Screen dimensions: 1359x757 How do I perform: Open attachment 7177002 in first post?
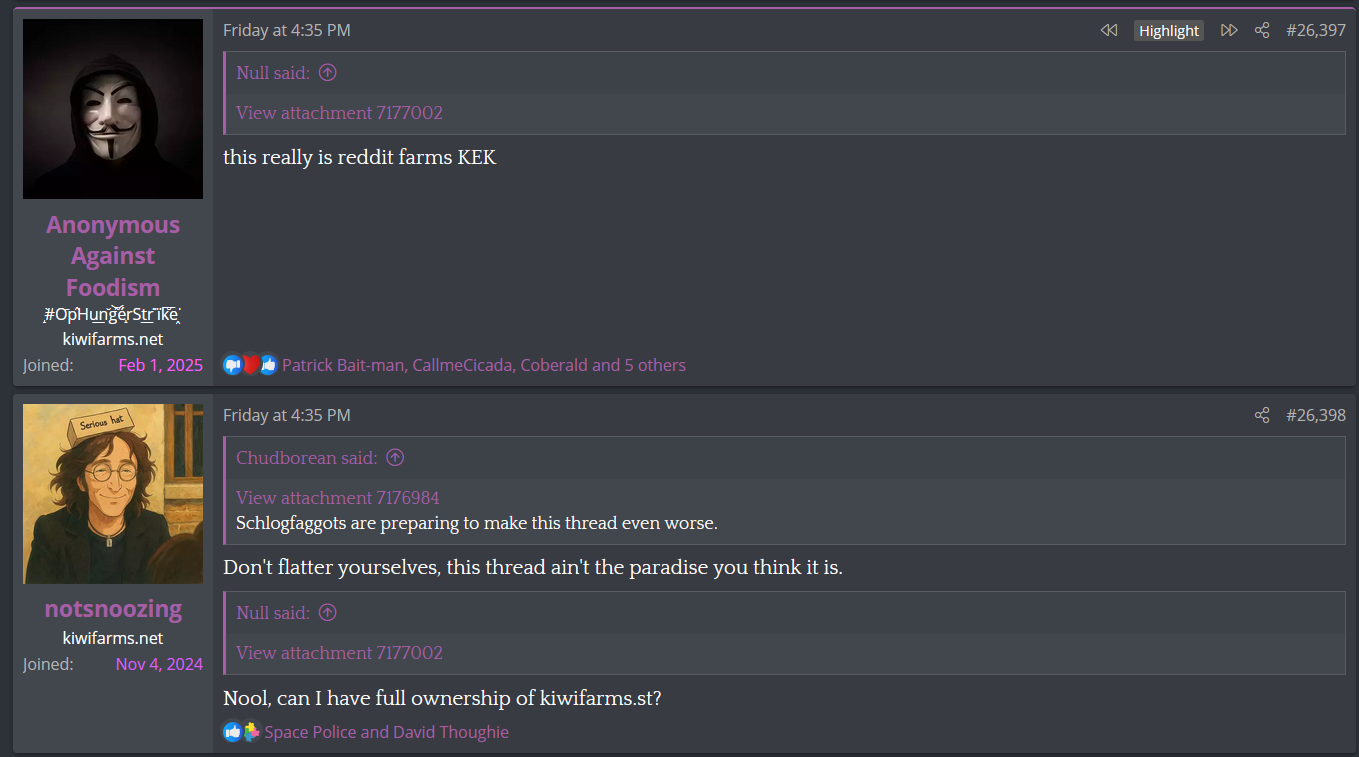click(x=339, y=113)
